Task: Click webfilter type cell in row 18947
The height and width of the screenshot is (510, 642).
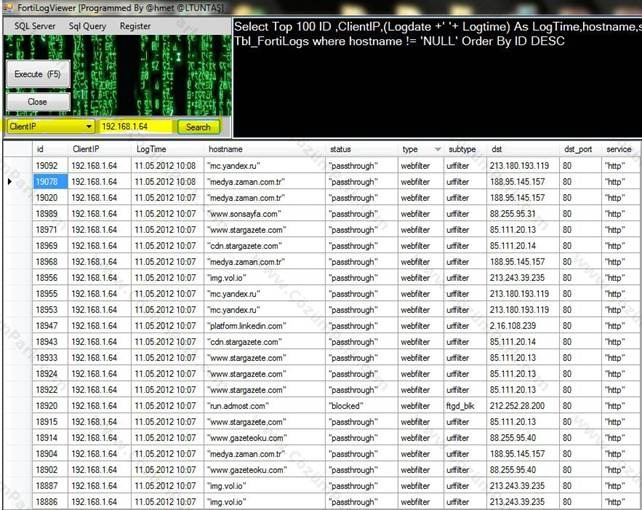Action: tap(420, 326)
